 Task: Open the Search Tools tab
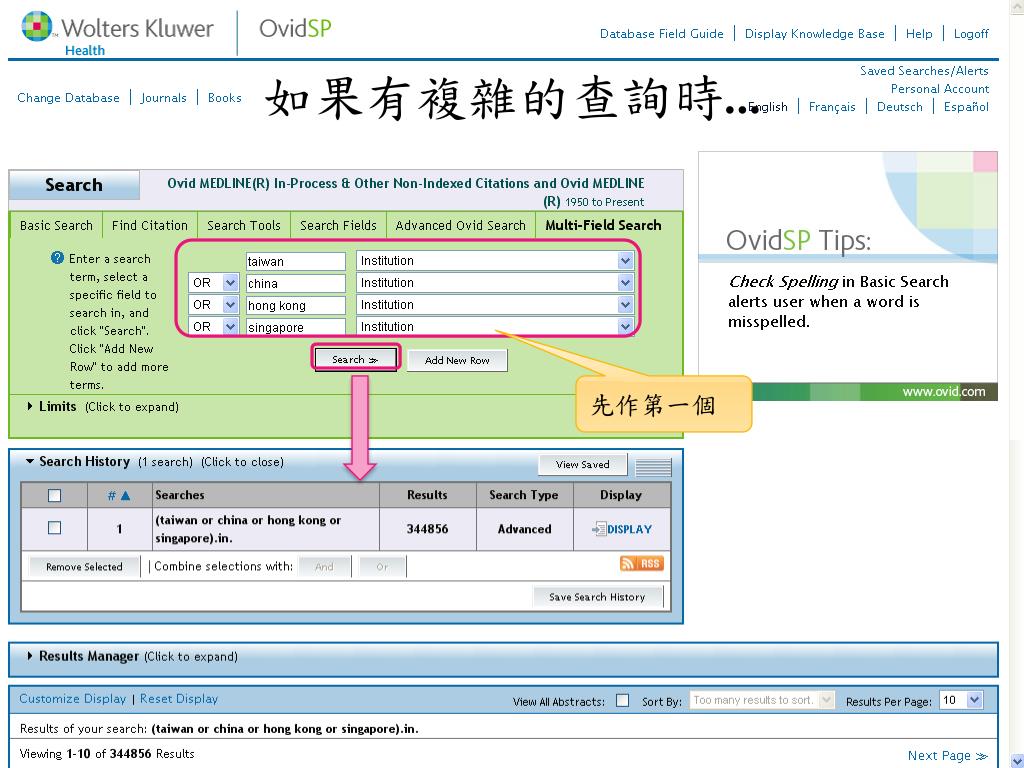(244, 225)
